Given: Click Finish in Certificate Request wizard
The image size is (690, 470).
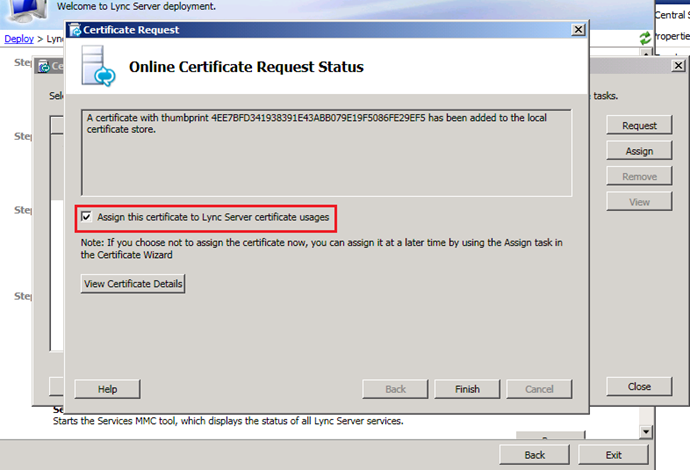Looking at the screenshot, I should 467,389.
